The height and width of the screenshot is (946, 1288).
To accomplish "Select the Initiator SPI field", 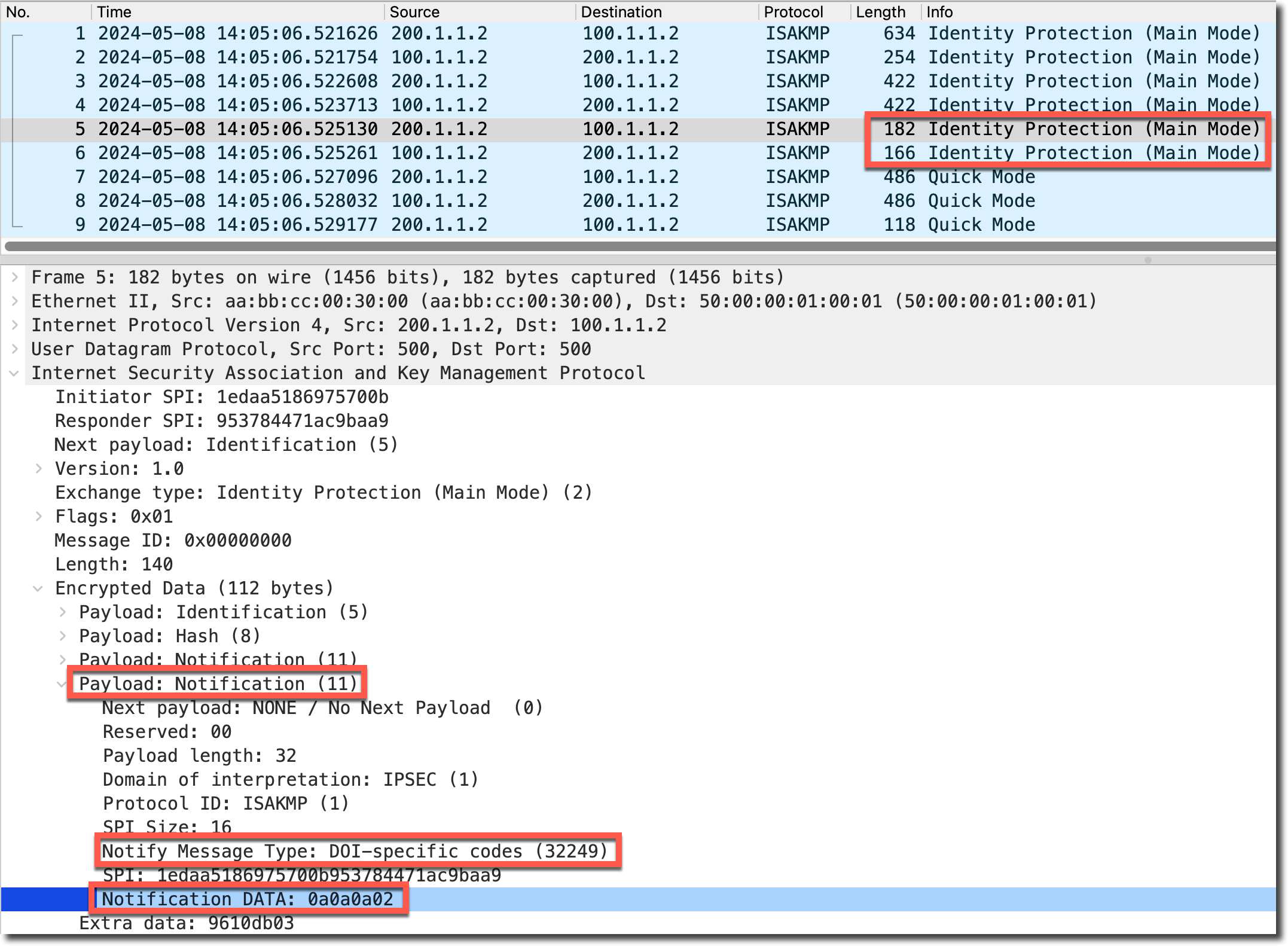I will [221, 397].
